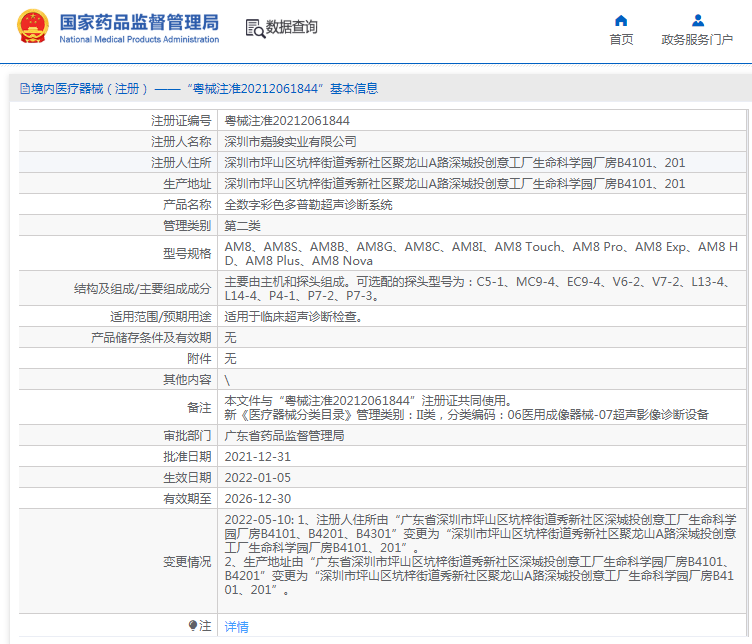Image resolution: width=752 pixels, height=644 pixels.
Task: Click the 审批部门 row label
Action: pyautogui.click(x=187, y=436)
